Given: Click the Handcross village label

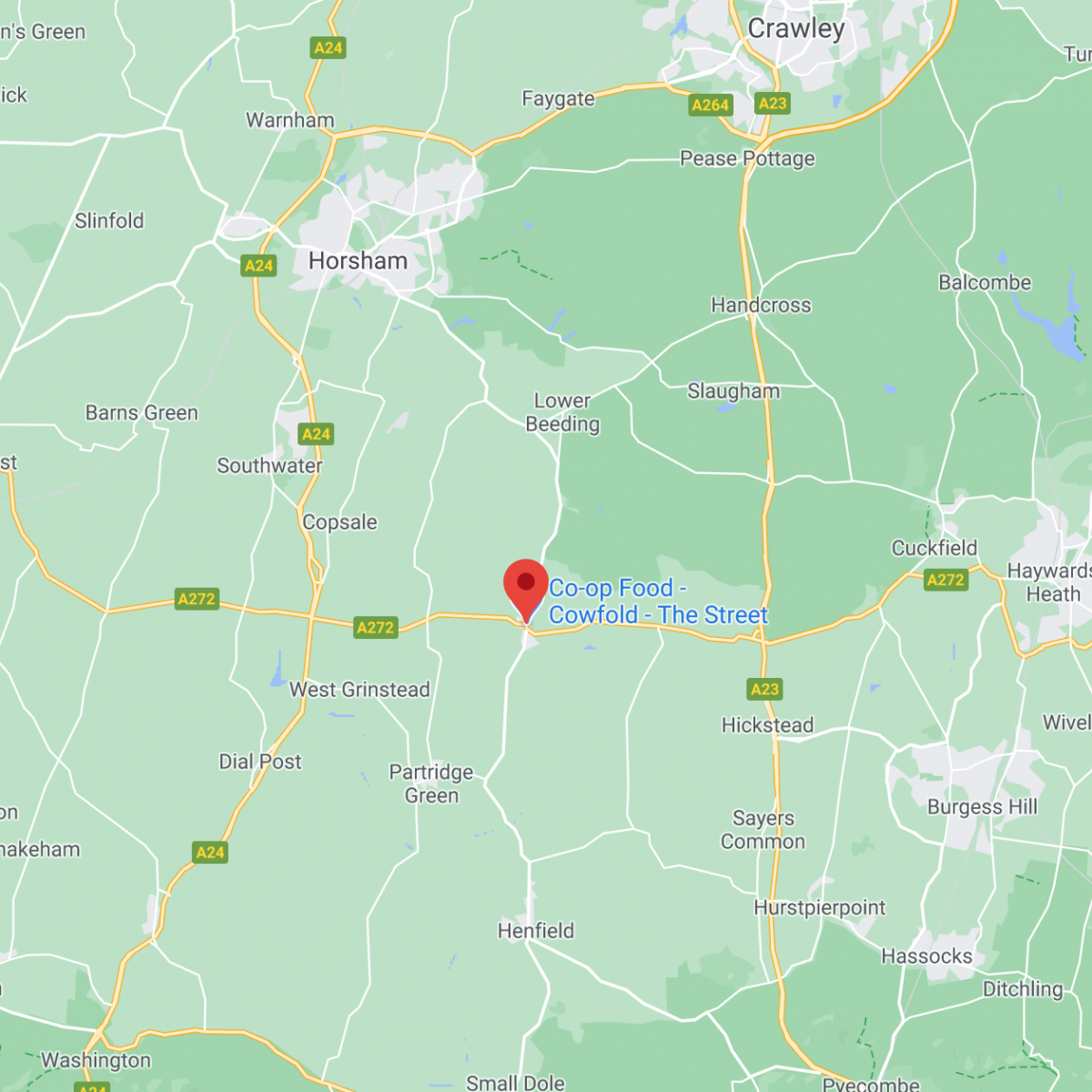Looking at the screenshot, I should point(761,305).
